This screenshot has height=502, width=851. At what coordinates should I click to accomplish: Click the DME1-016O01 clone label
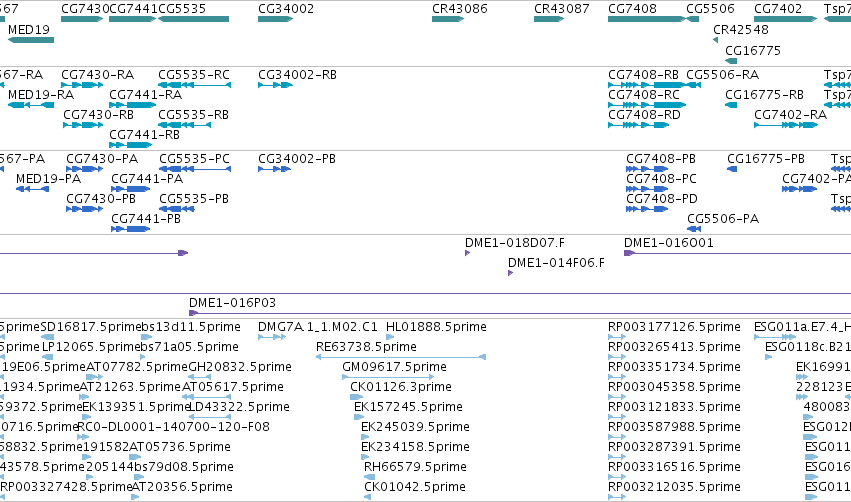coord(669,243)
